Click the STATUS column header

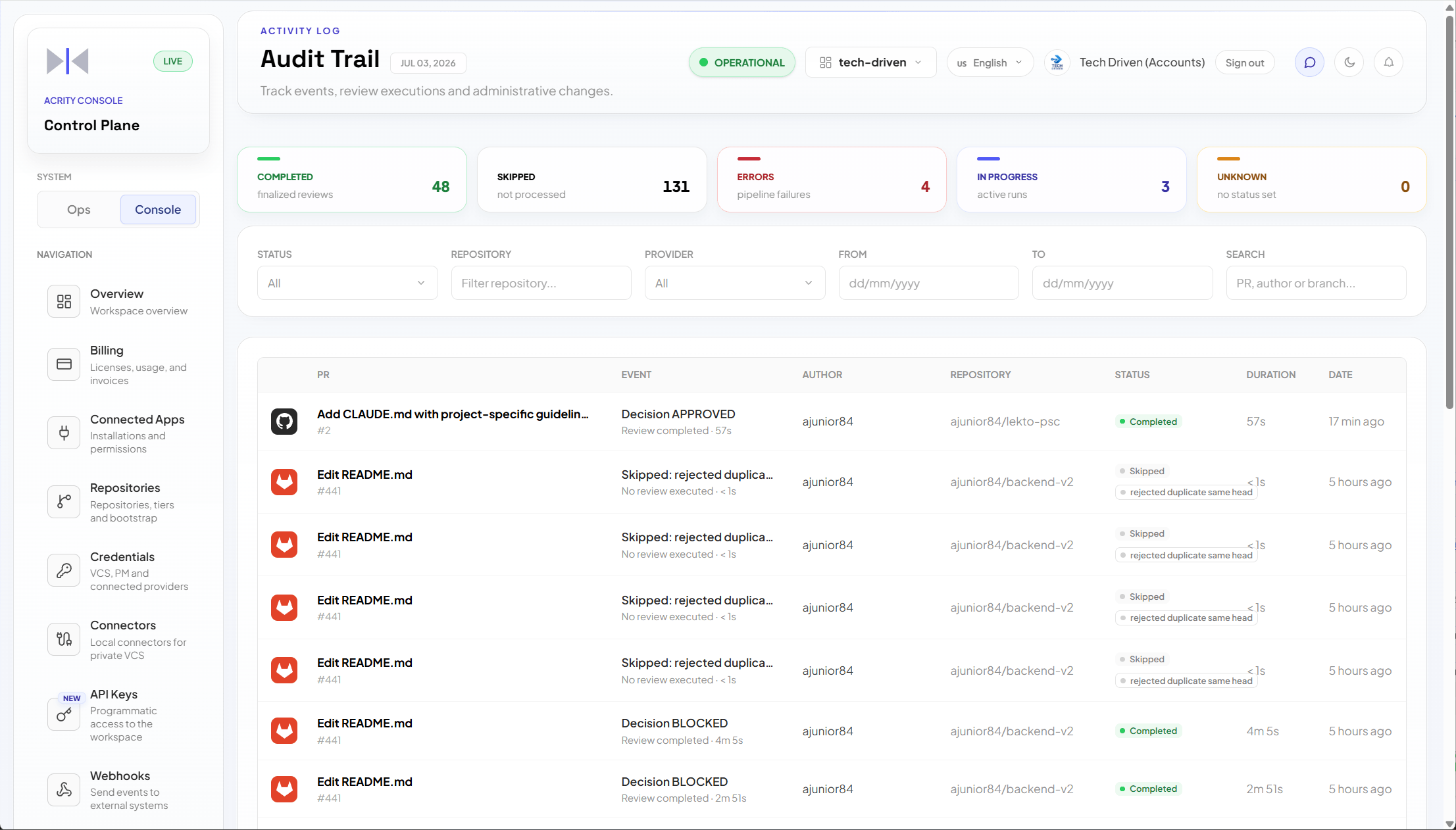(x=1132, y=374)
